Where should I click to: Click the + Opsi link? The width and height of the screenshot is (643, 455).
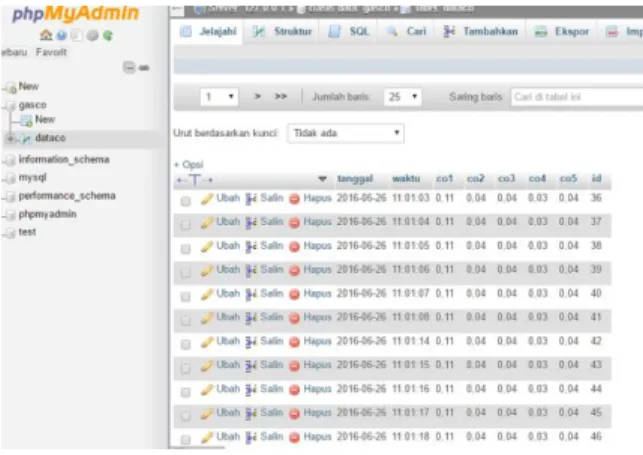189,164
